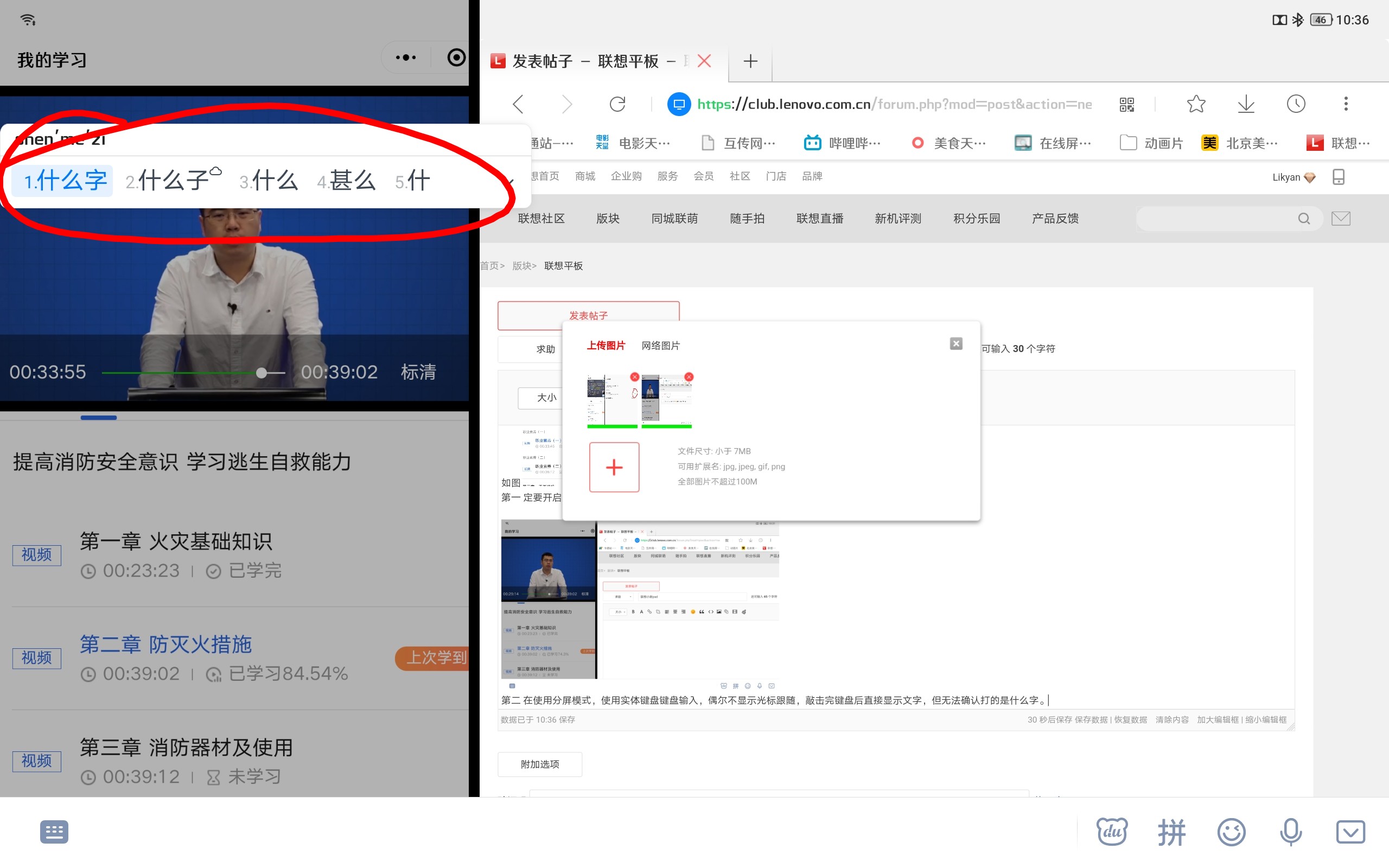
Task: Open the browser downloads
Action: tap(1246, 104)
